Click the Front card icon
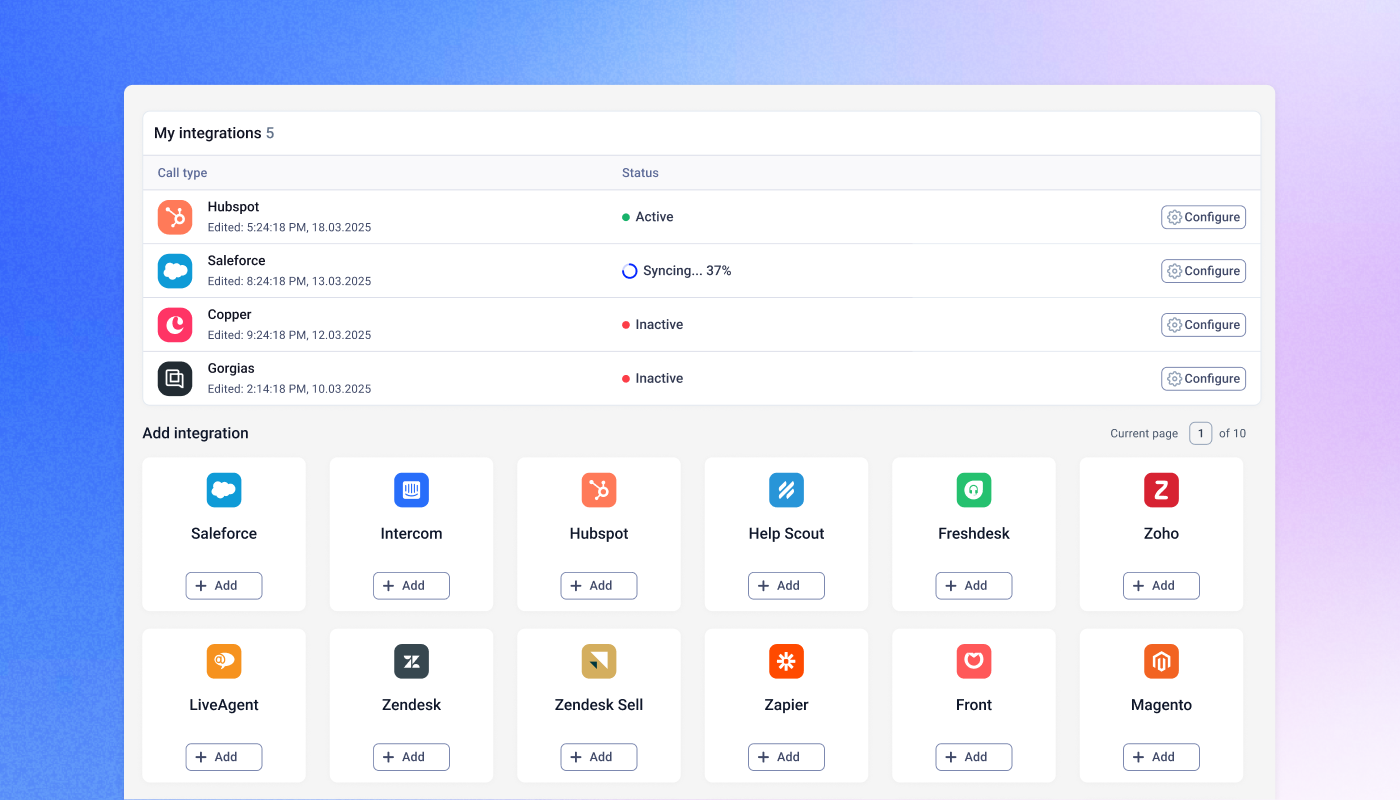 974,661
